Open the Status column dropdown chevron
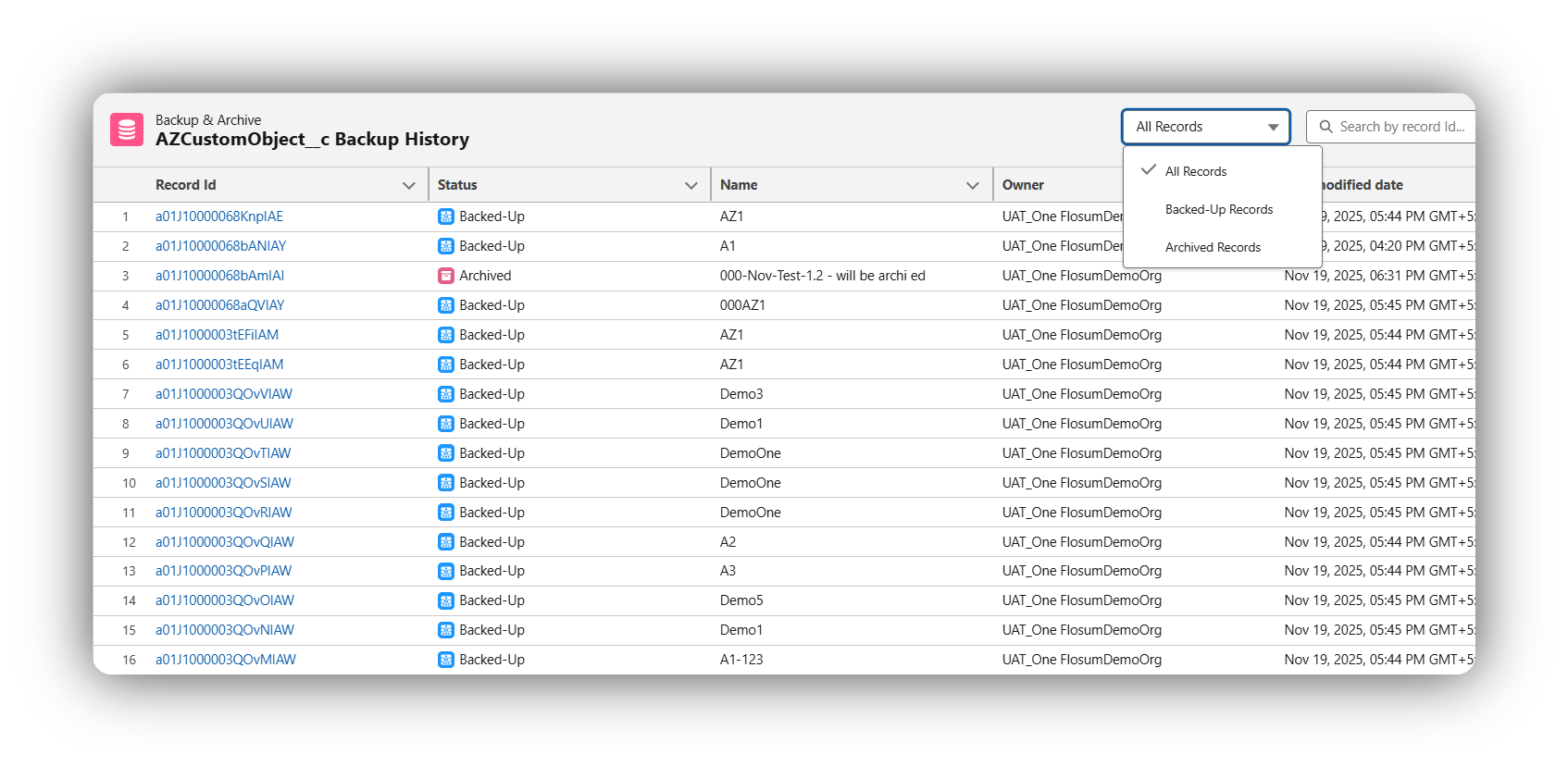This screenshot has width=1568, height=767. (x=691, y=185)
